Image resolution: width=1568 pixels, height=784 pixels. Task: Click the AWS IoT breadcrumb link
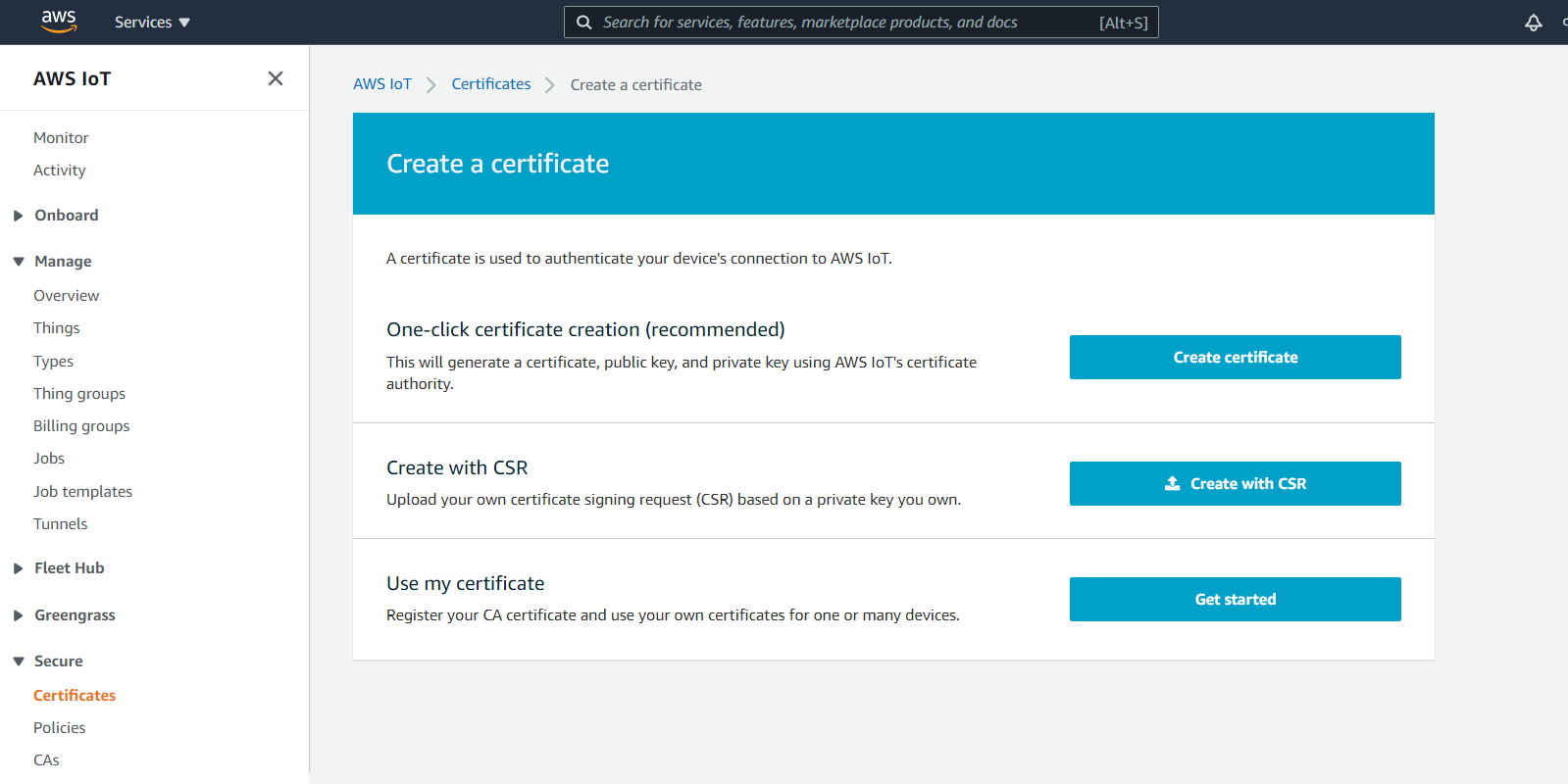(x=382, y=84)
